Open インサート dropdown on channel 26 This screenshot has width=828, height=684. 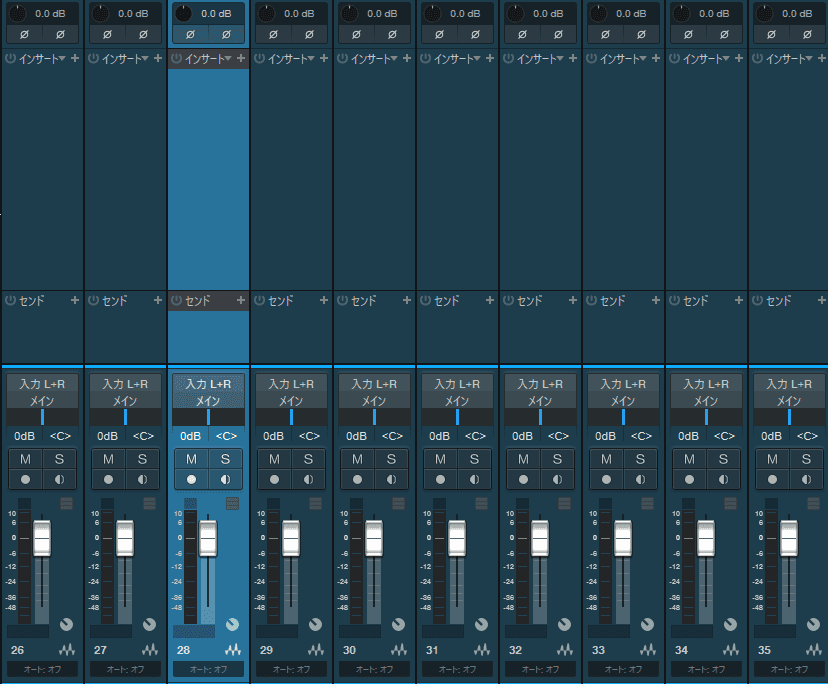(x=42, y=58)
